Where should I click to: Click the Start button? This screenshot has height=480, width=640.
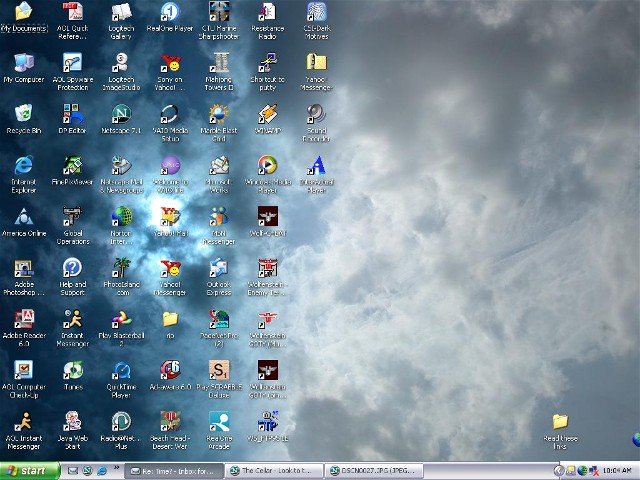[x=30, y=471]
